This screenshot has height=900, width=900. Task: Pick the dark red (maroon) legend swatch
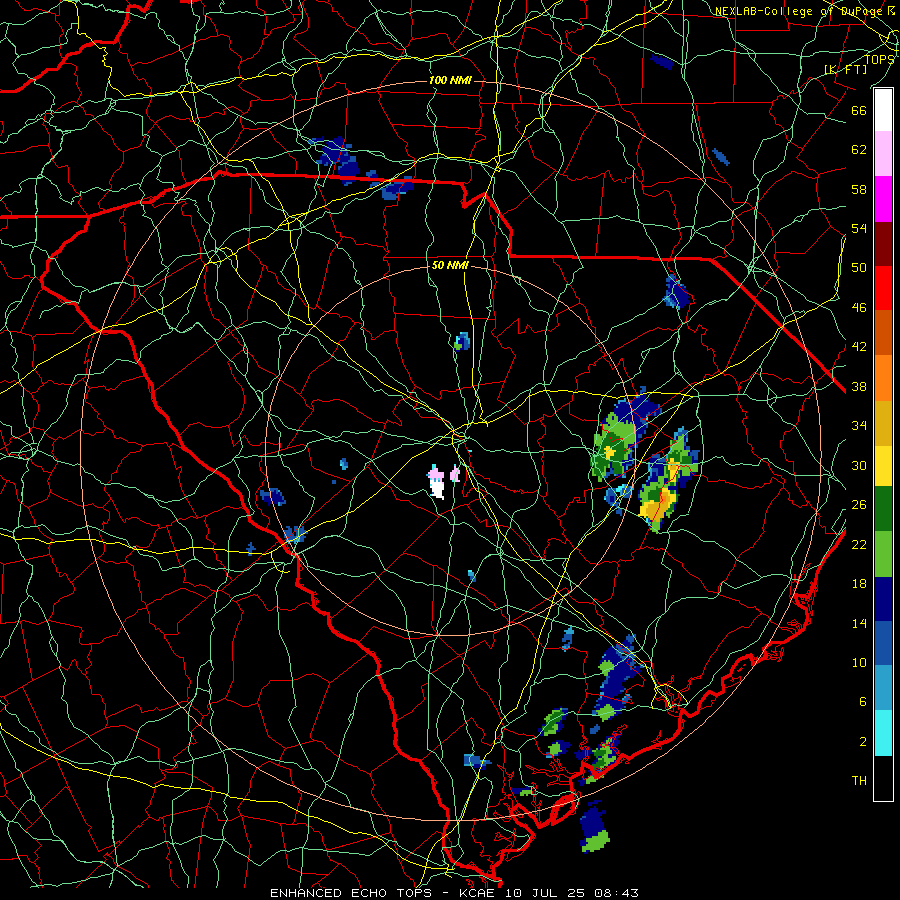point(883,244)
